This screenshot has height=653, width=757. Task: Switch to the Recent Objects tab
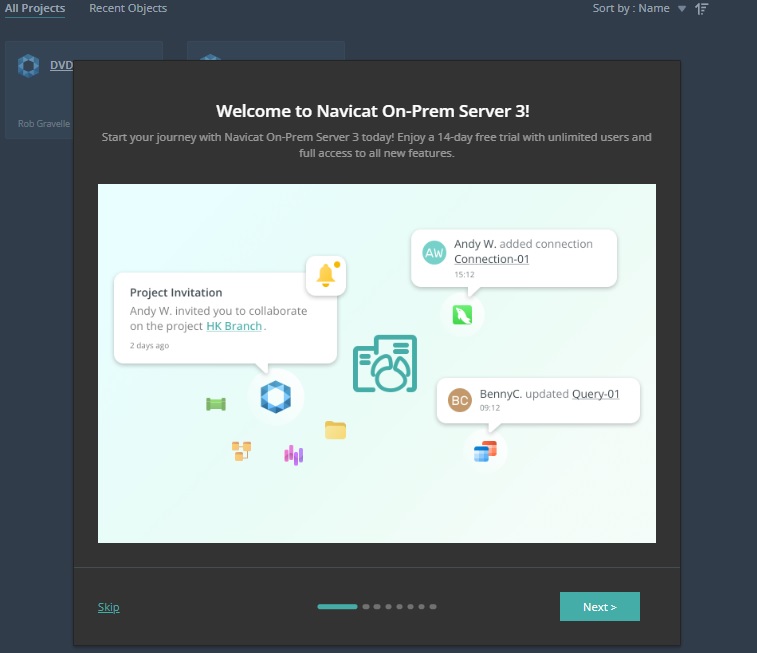(x=128, y=8)
